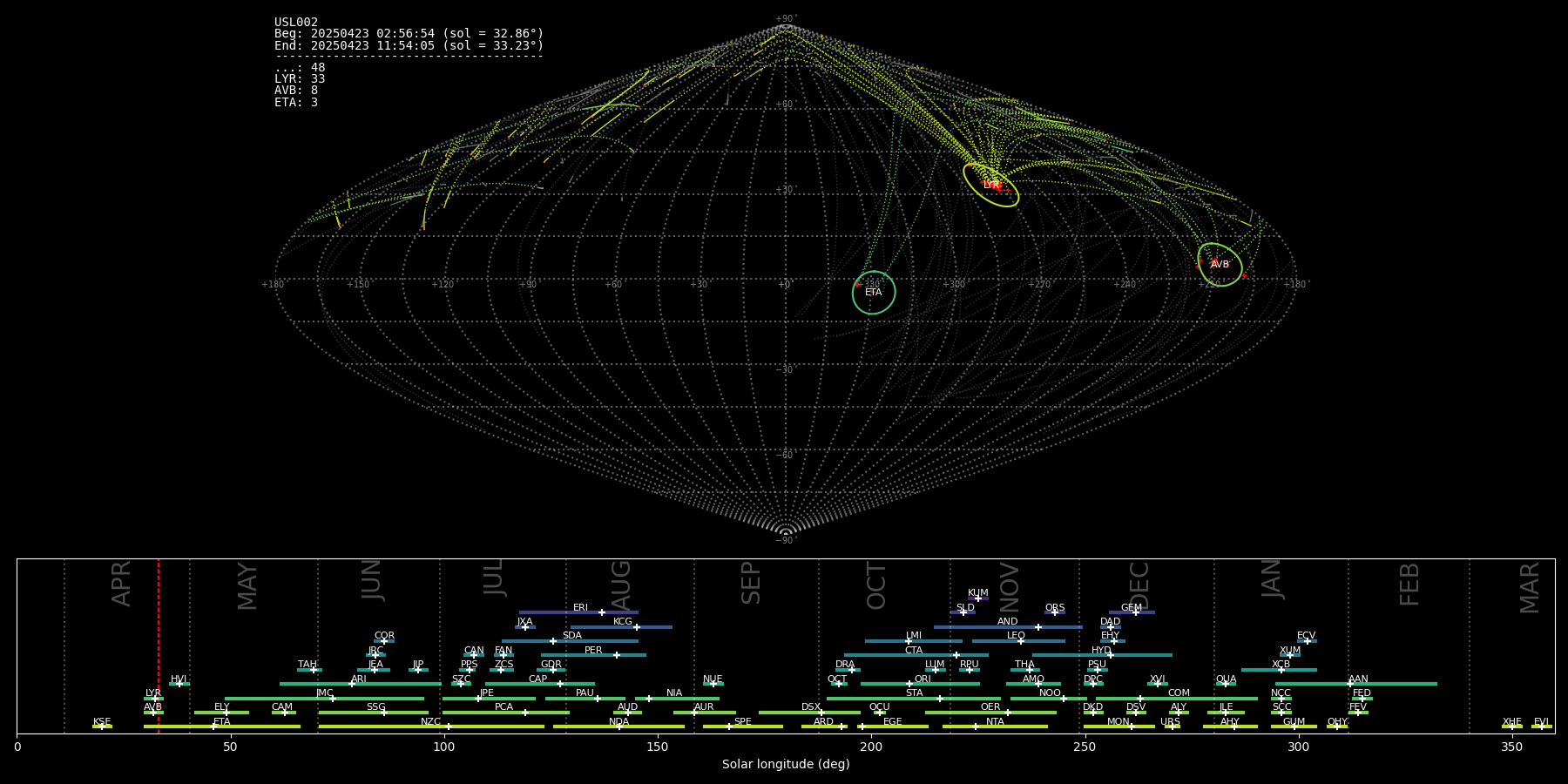The height and width of the screenshot is (784, 1568).
Task: Select the GEM shower bar in timeline
Action: click(1132, 612)
